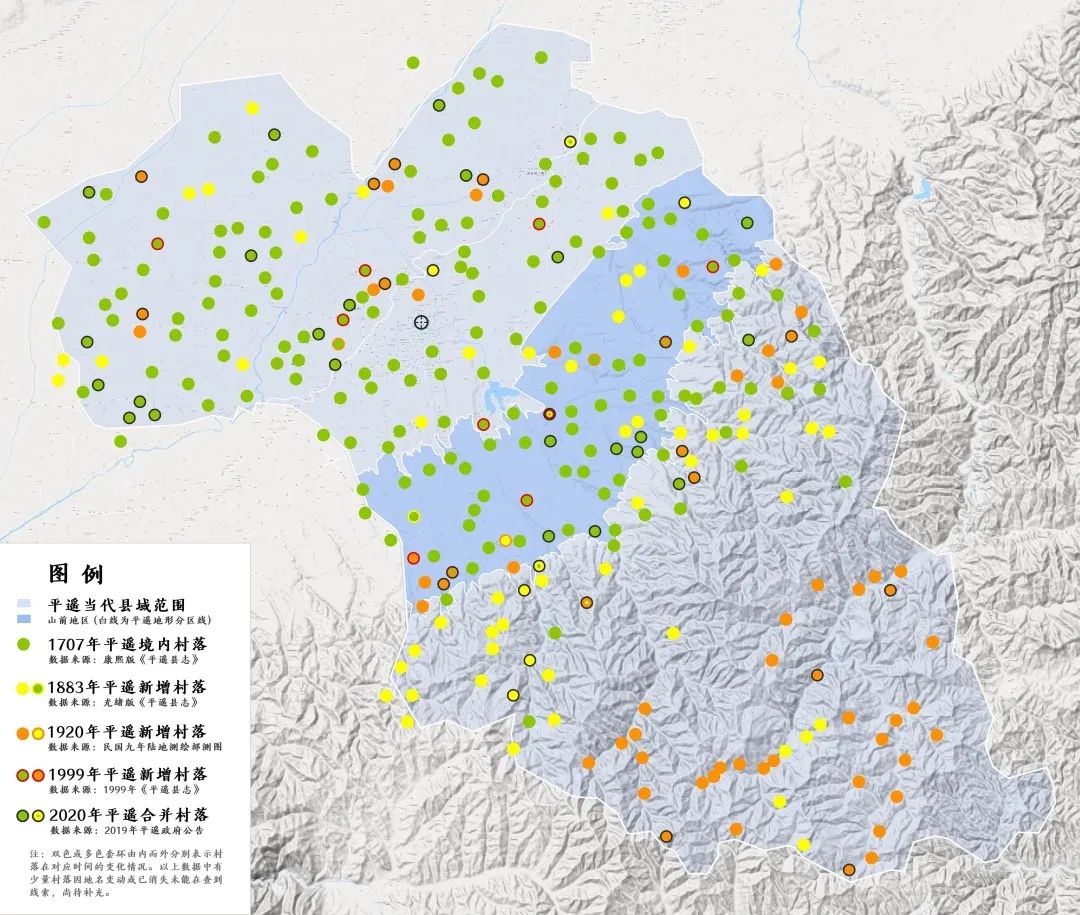
Task: Click the maroon multi-ring village marker on the map
Action: click(x=549, y=414)
